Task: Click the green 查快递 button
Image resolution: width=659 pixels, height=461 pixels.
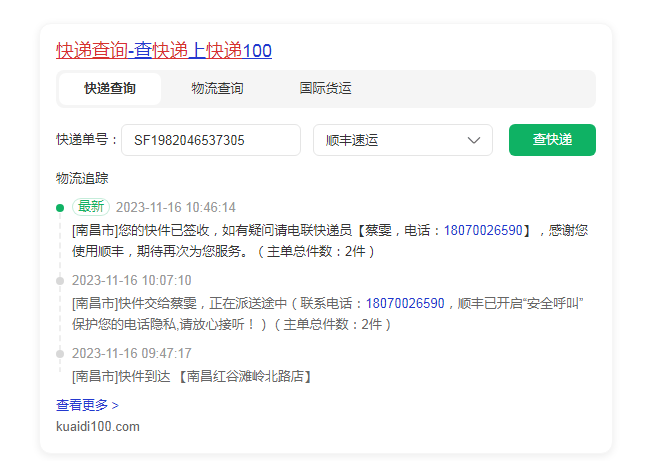Action: point(552,140)
